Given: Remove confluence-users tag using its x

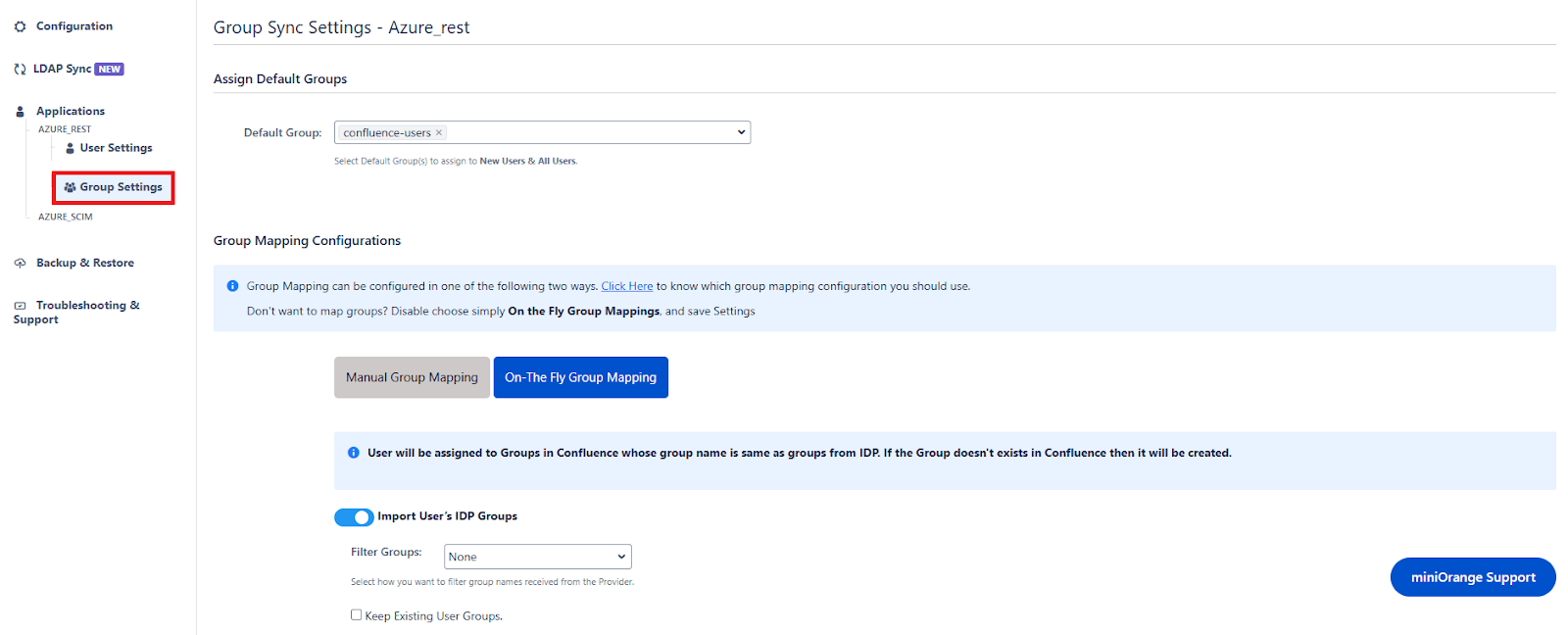Looking at the screenshot, I should coord(439,132).
